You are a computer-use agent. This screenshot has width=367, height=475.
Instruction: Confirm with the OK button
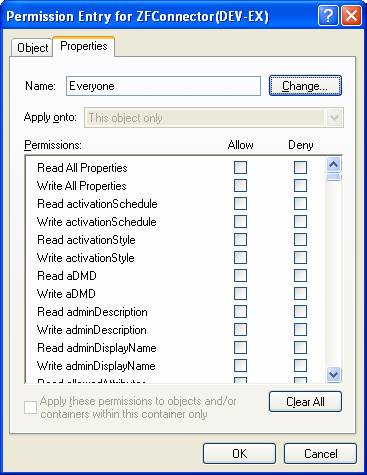click(239, 454)
